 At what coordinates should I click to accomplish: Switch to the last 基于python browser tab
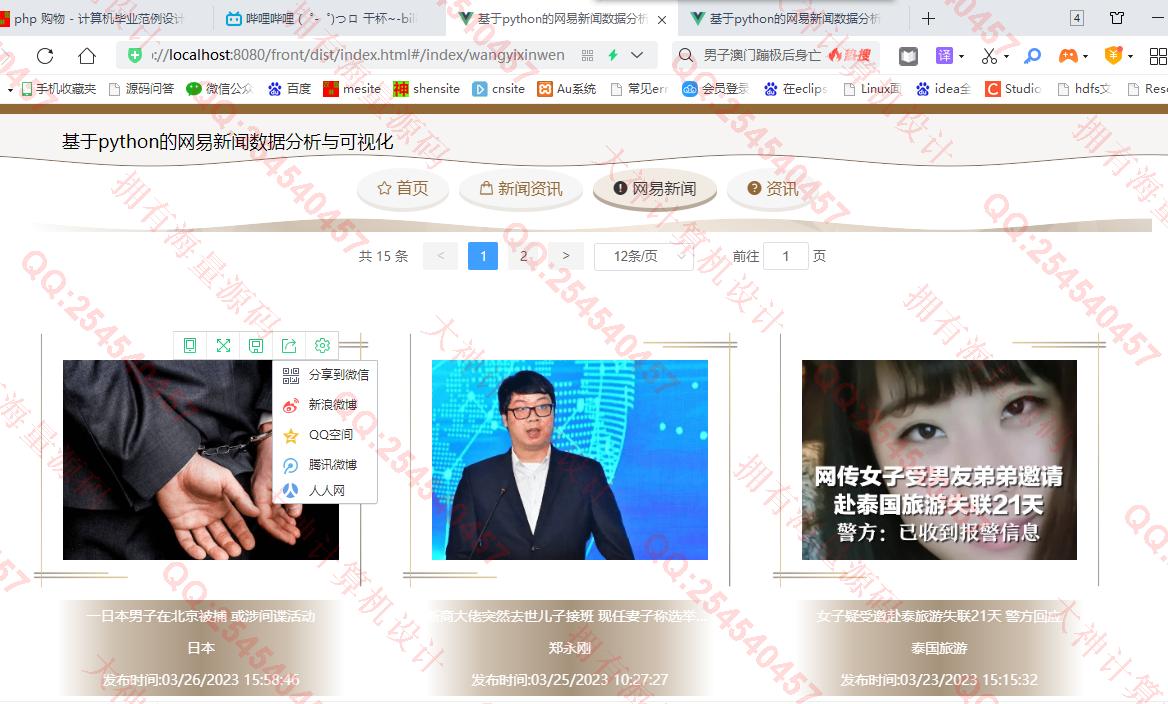point(793,19)
